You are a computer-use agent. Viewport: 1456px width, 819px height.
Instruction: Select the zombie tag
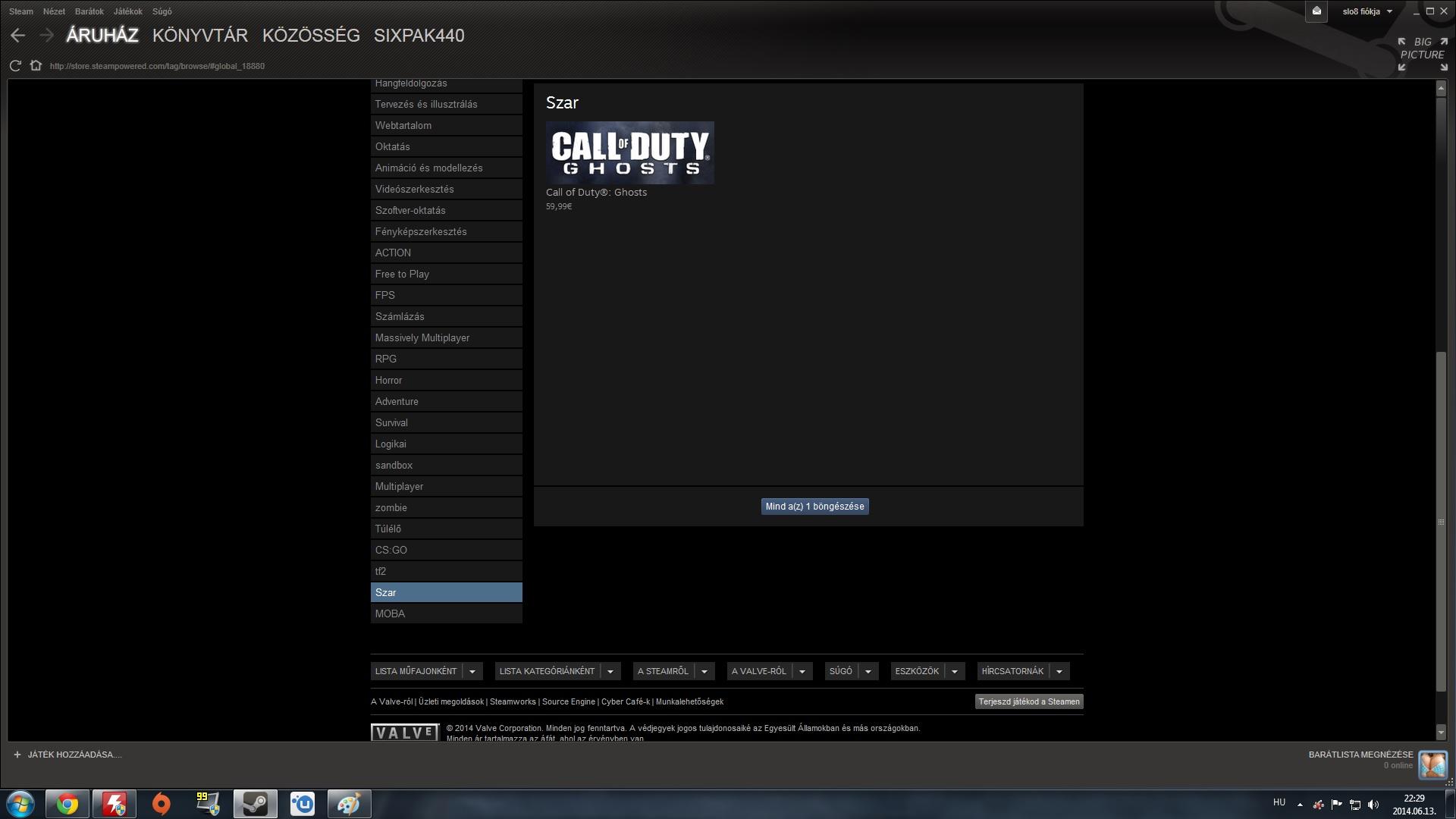[447, 508]
